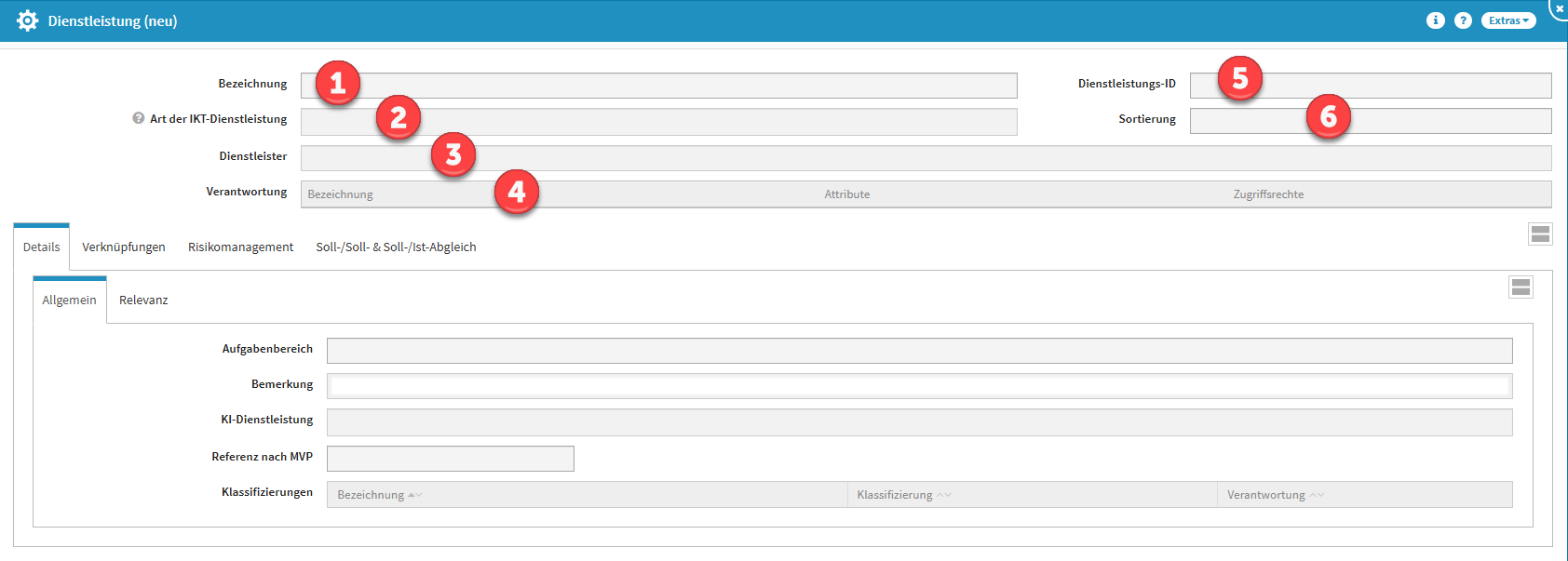Image resolution: width=1568 pixels, height=561 pixels.
Task: Toggle the collapse icon in Allgemein panel
Action: [1521, 287]
